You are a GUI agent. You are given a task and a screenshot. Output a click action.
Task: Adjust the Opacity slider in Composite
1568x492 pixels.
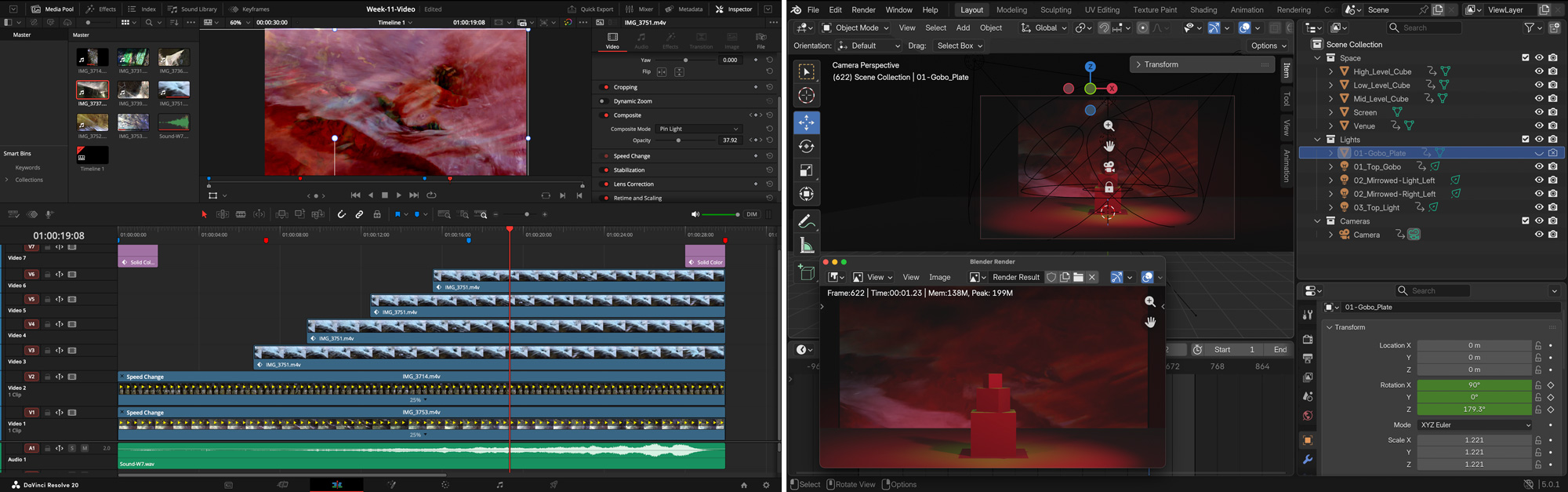pos(678,140)
